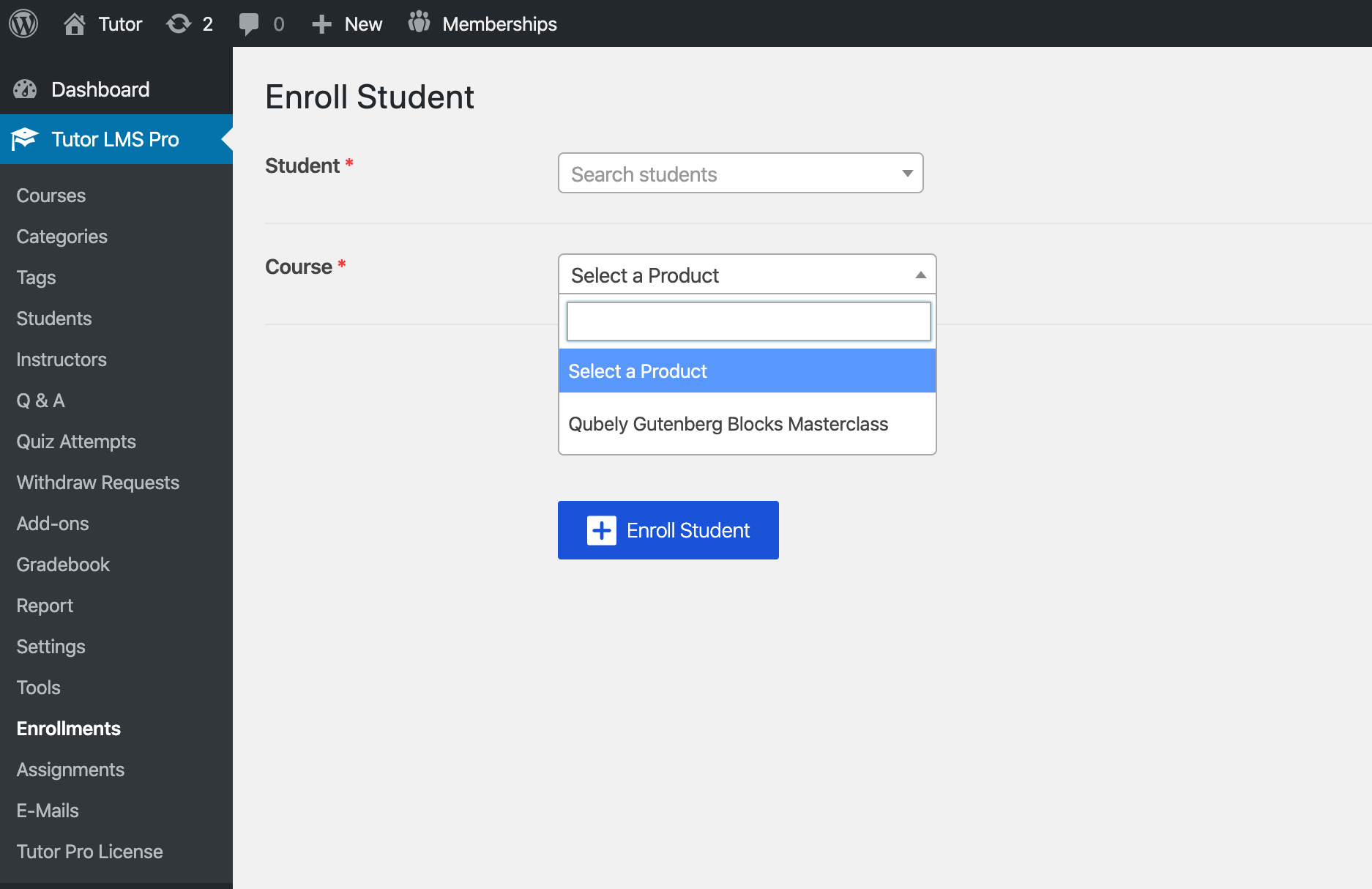The height and width of the screenshot is (889, 1372).
Task: Open Add-ons submenu item
Action: pos(53,524)
